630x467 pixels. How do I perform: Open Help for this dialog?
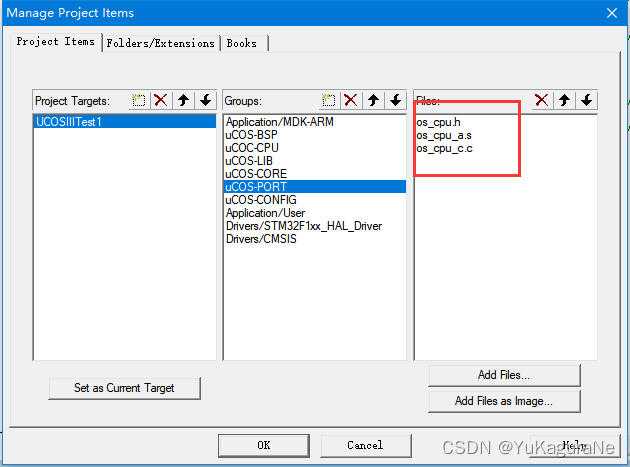(x=575, y=445)
